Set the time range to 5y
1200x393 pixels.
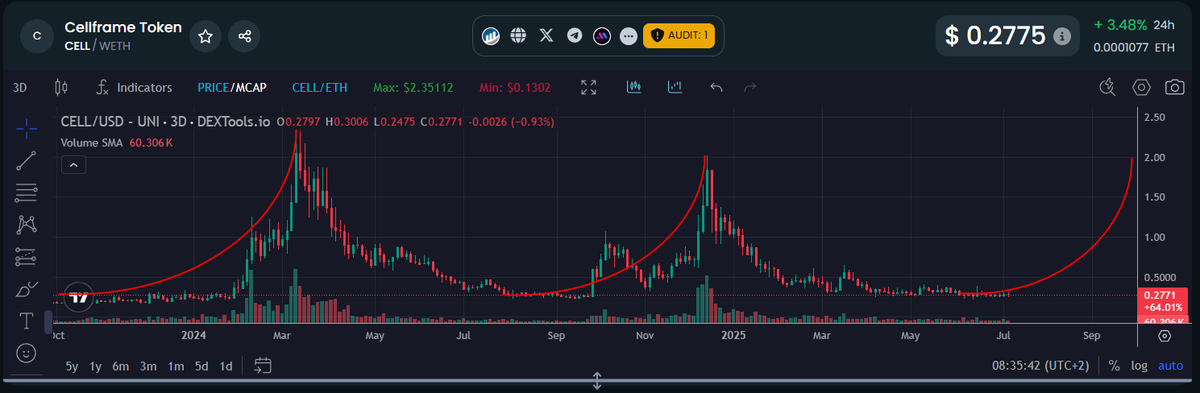(x=71, y=366)
